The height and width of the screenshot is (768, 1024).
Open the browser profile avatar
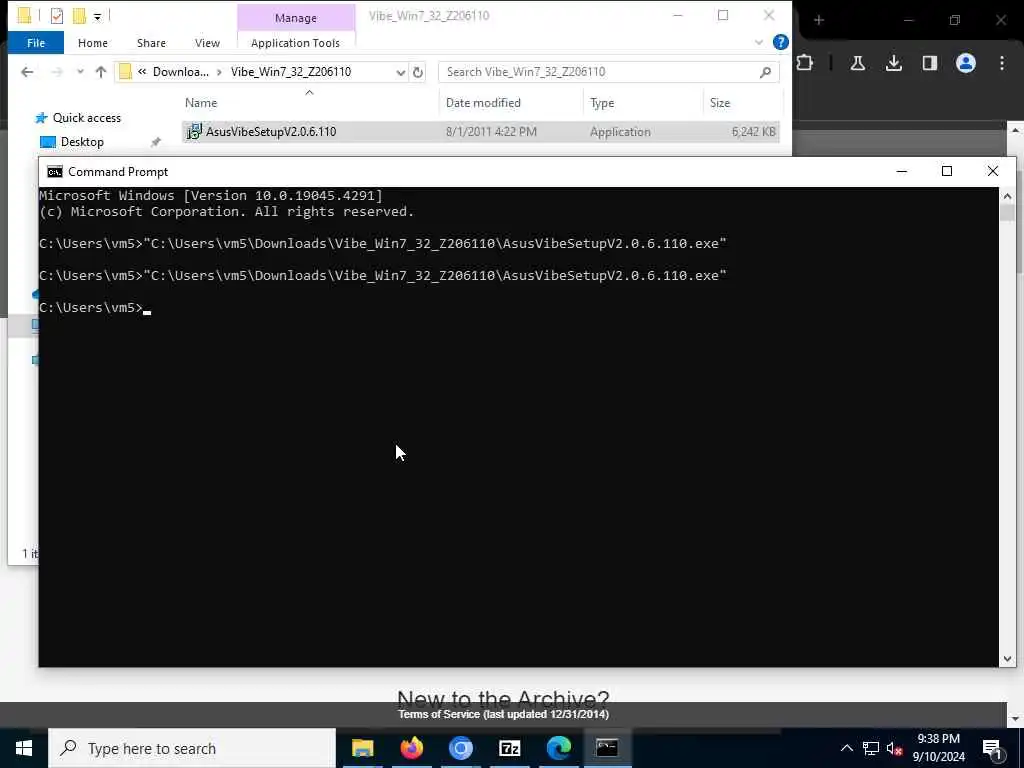pyautogui.click(x=966, y=63)
